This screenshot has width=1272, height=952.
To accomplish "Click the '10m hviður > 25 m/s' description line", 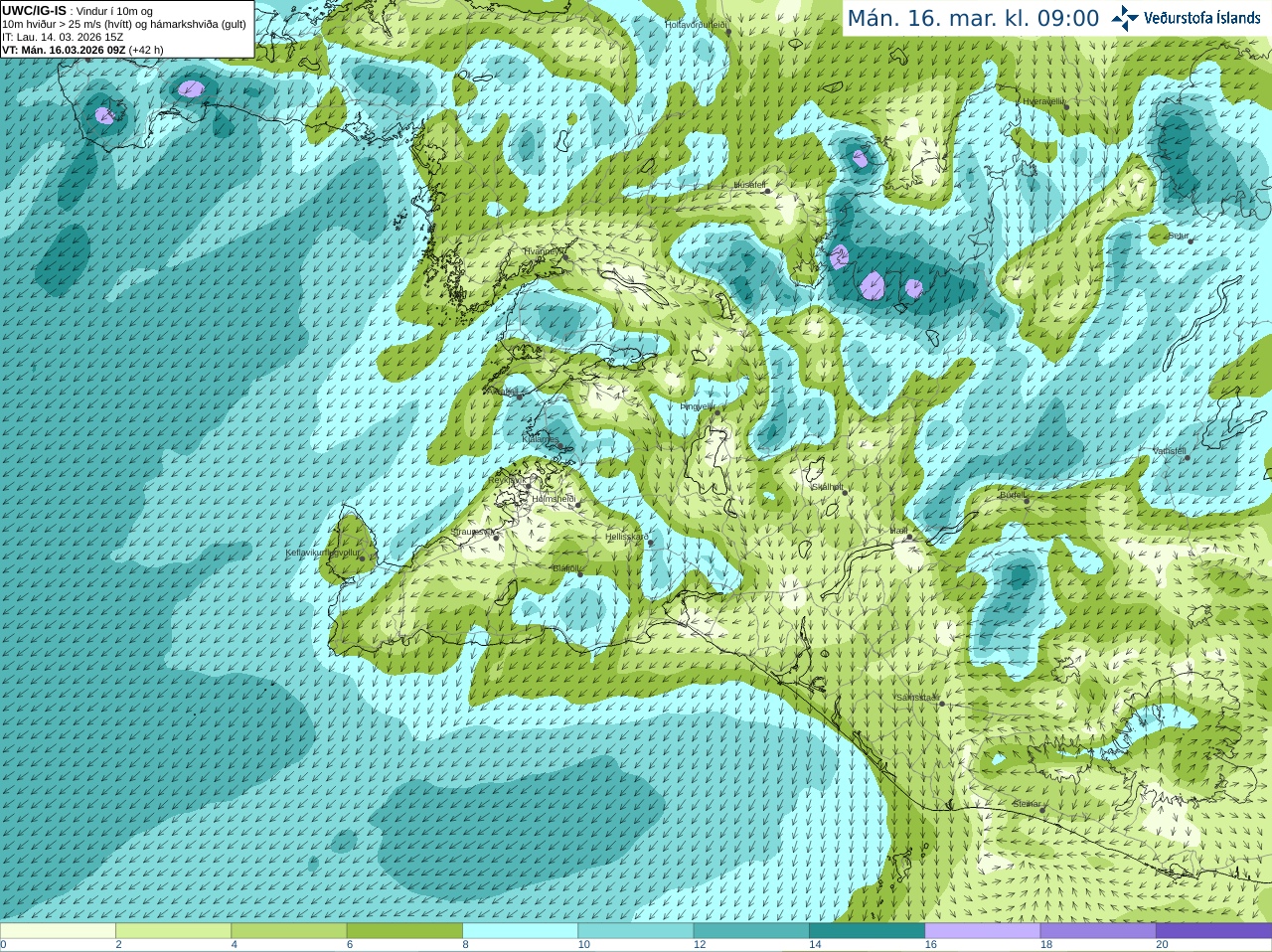I will (x=124, y=24).
